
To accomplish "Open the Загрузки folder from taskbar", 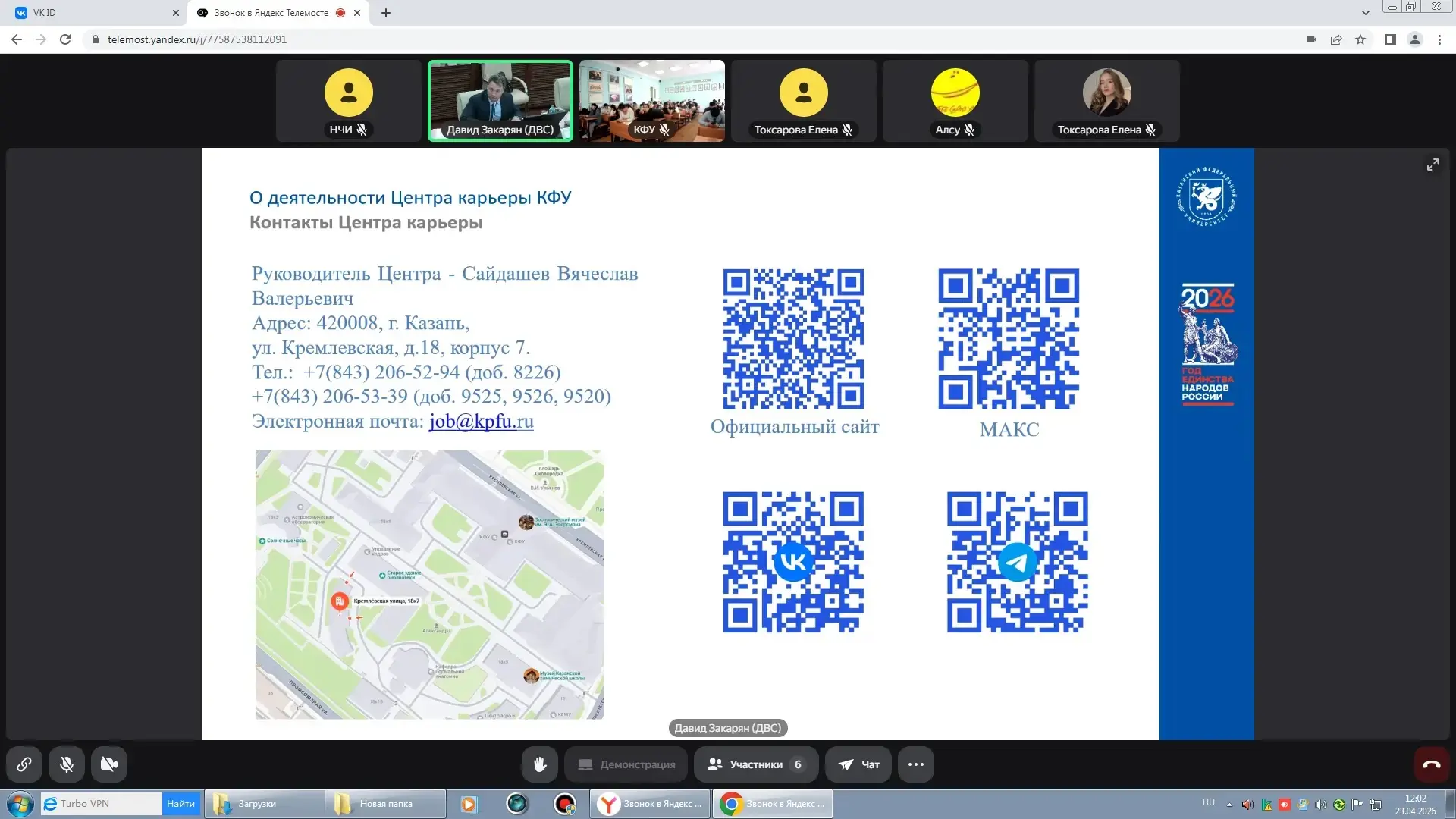I will (x=265, y=804).
